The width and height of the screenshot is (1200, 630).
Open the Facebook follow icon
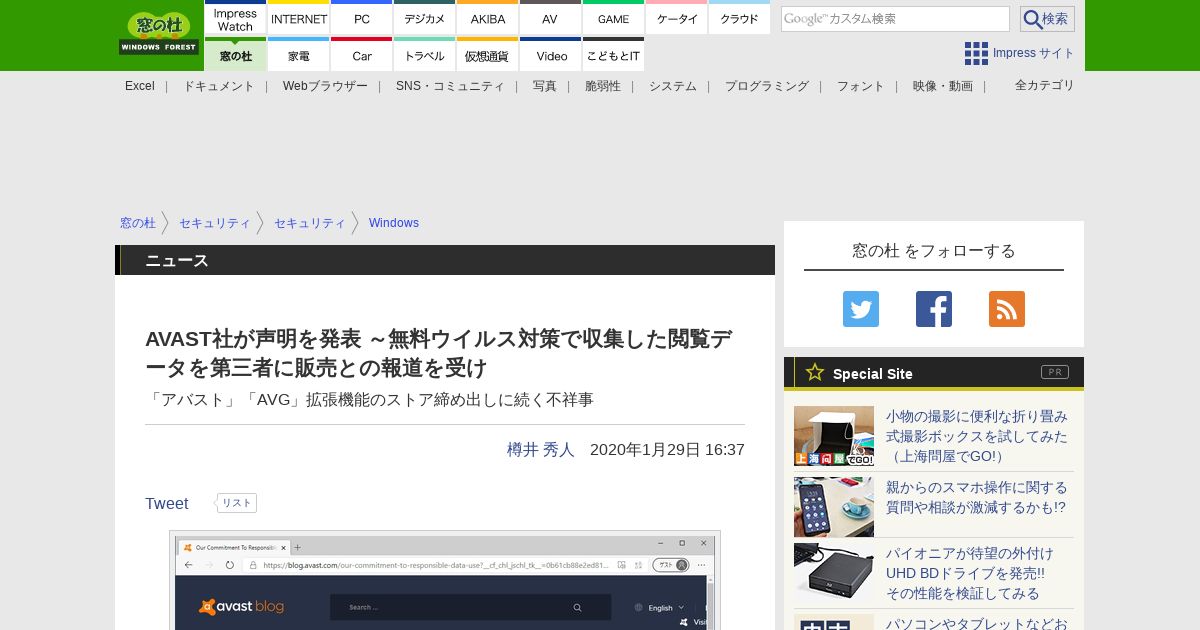[934, 309]
